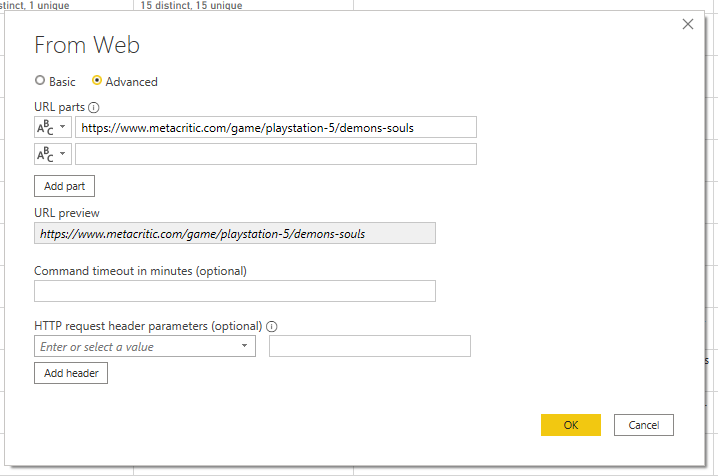Image resolution: width=718 pixels, height=476 pixels.
Task: Click the empty second URL part field
Action: pos(276,154)
